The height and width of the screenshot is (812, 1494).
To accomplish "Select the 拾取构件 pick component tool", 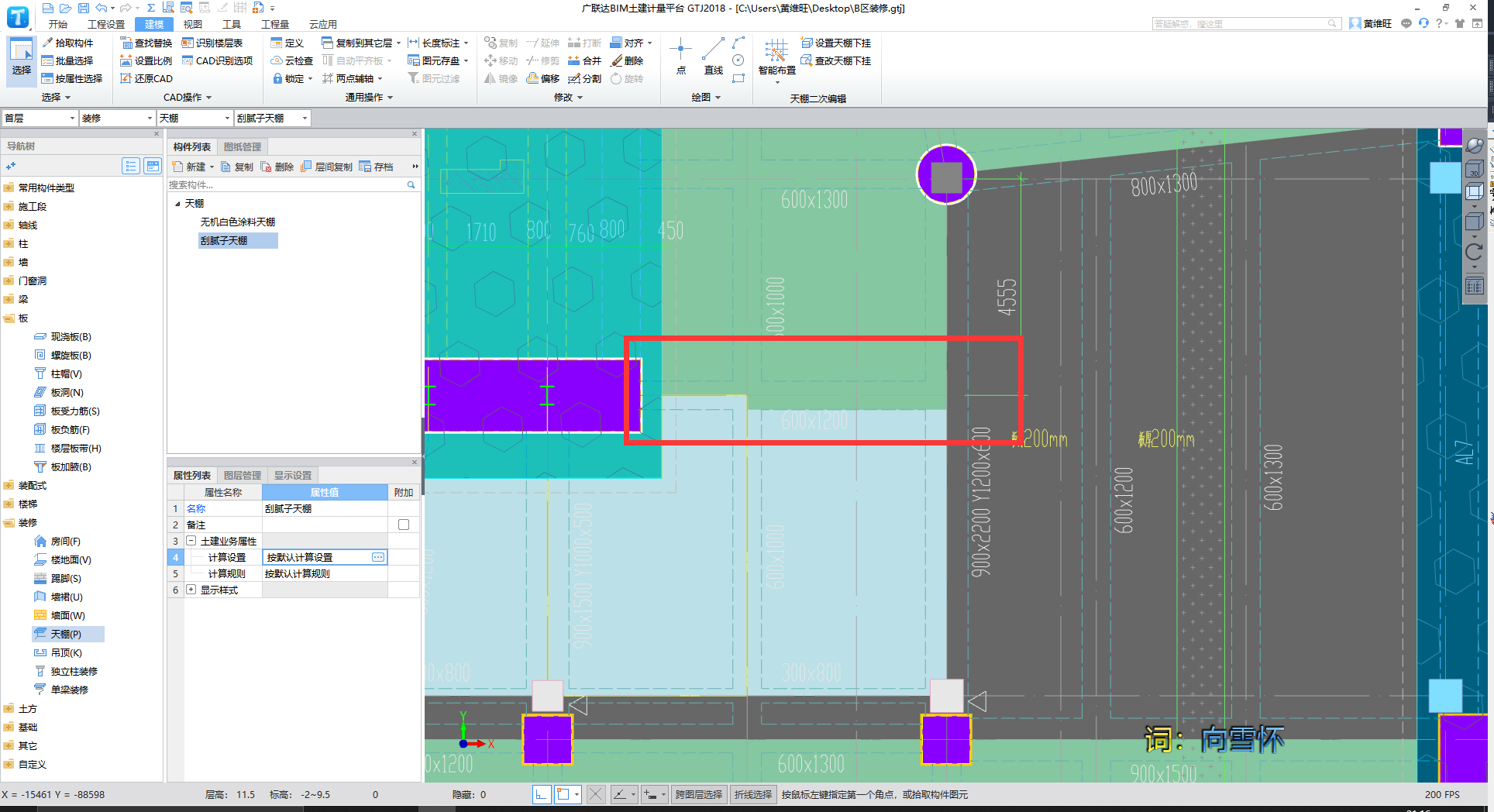I will pos(67,43).
